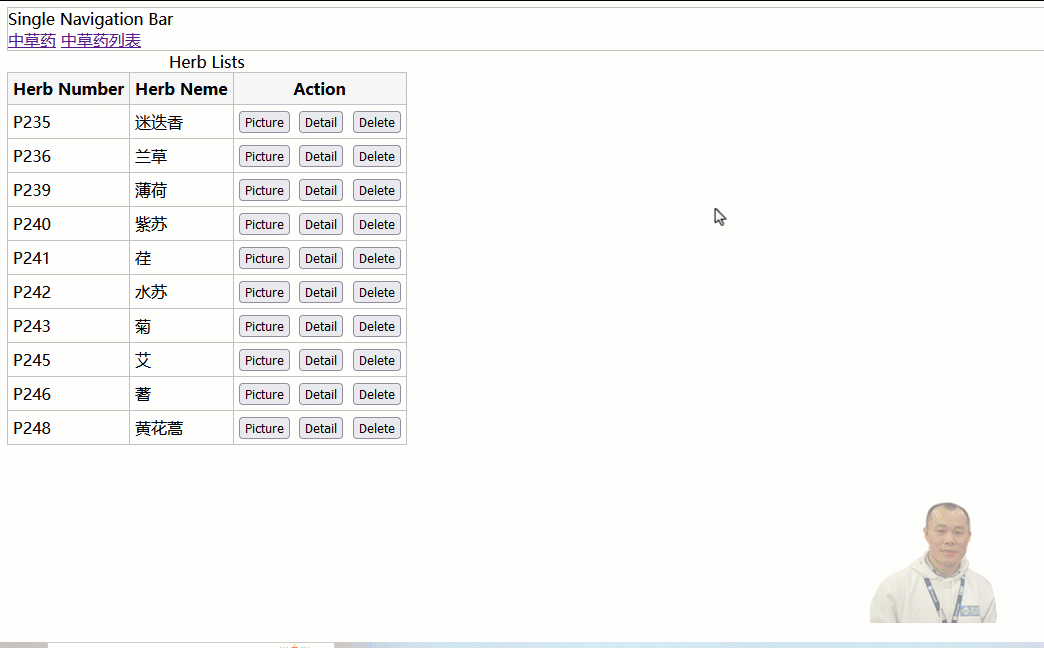The width and height of the screenshot is (1044, 648).
Task: Delete herb P245 艾
Action: click(x=377, y=360)
